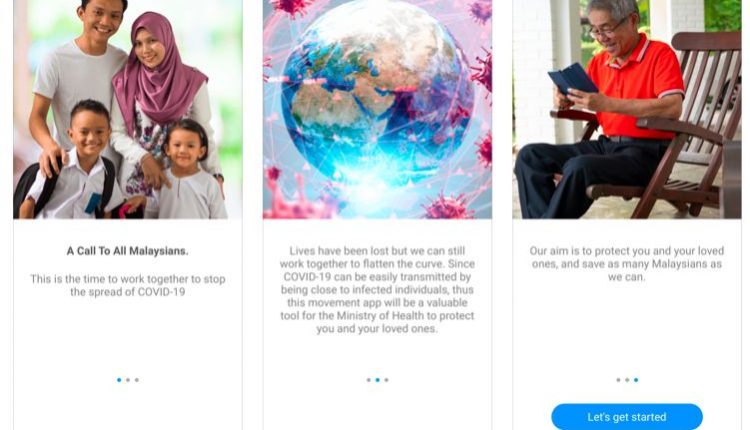Select third page dot on the globe slide
Screen dimensions: 750x430
click(386, 380)
